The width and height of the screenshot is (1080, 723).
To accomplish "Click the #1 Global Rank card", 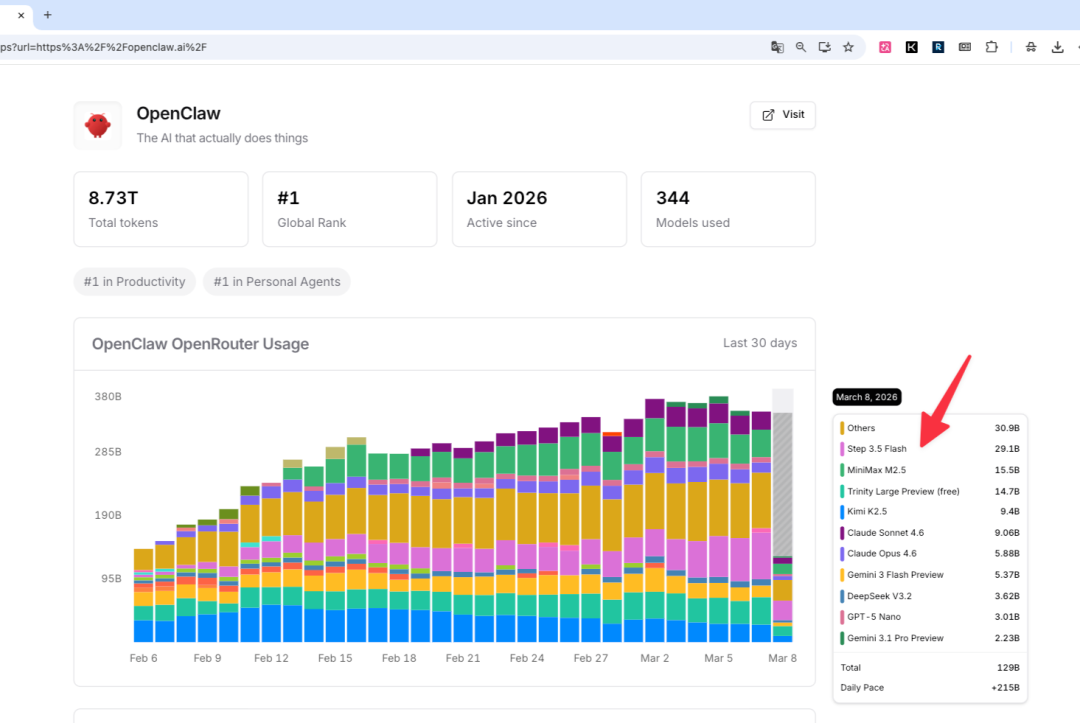I will click(349, 209).
